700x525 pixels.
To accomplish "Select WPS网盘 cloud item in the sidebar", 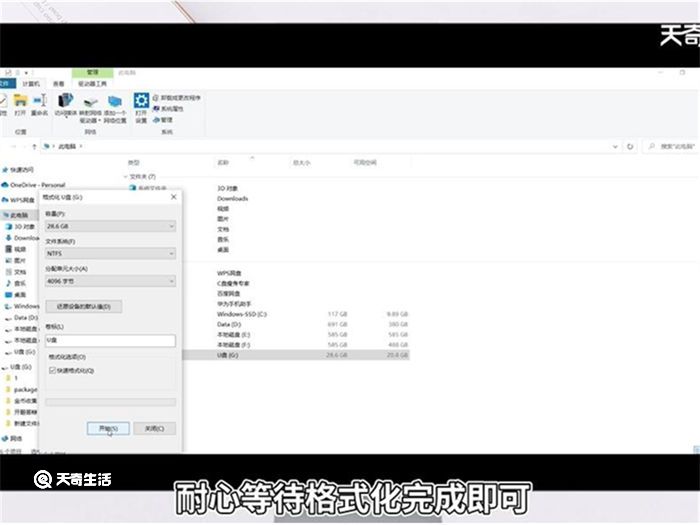I will pyautogui.click(x=19, y=200).
